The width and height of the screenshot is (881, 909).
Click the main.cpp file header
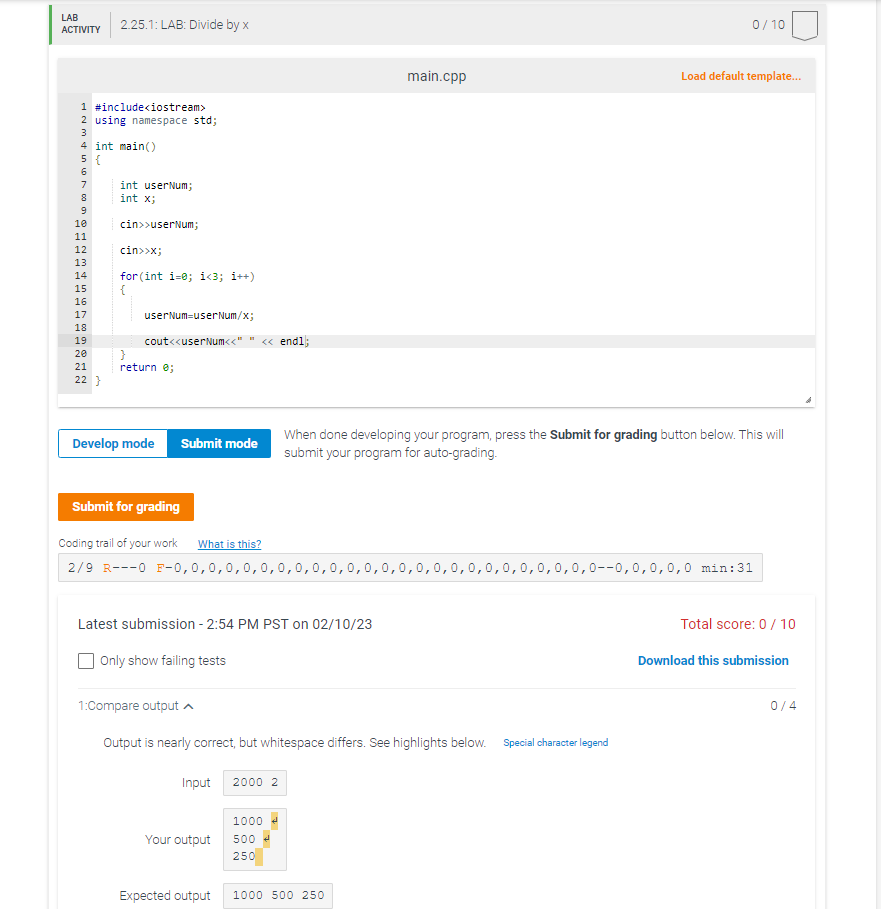pos(437,75)
